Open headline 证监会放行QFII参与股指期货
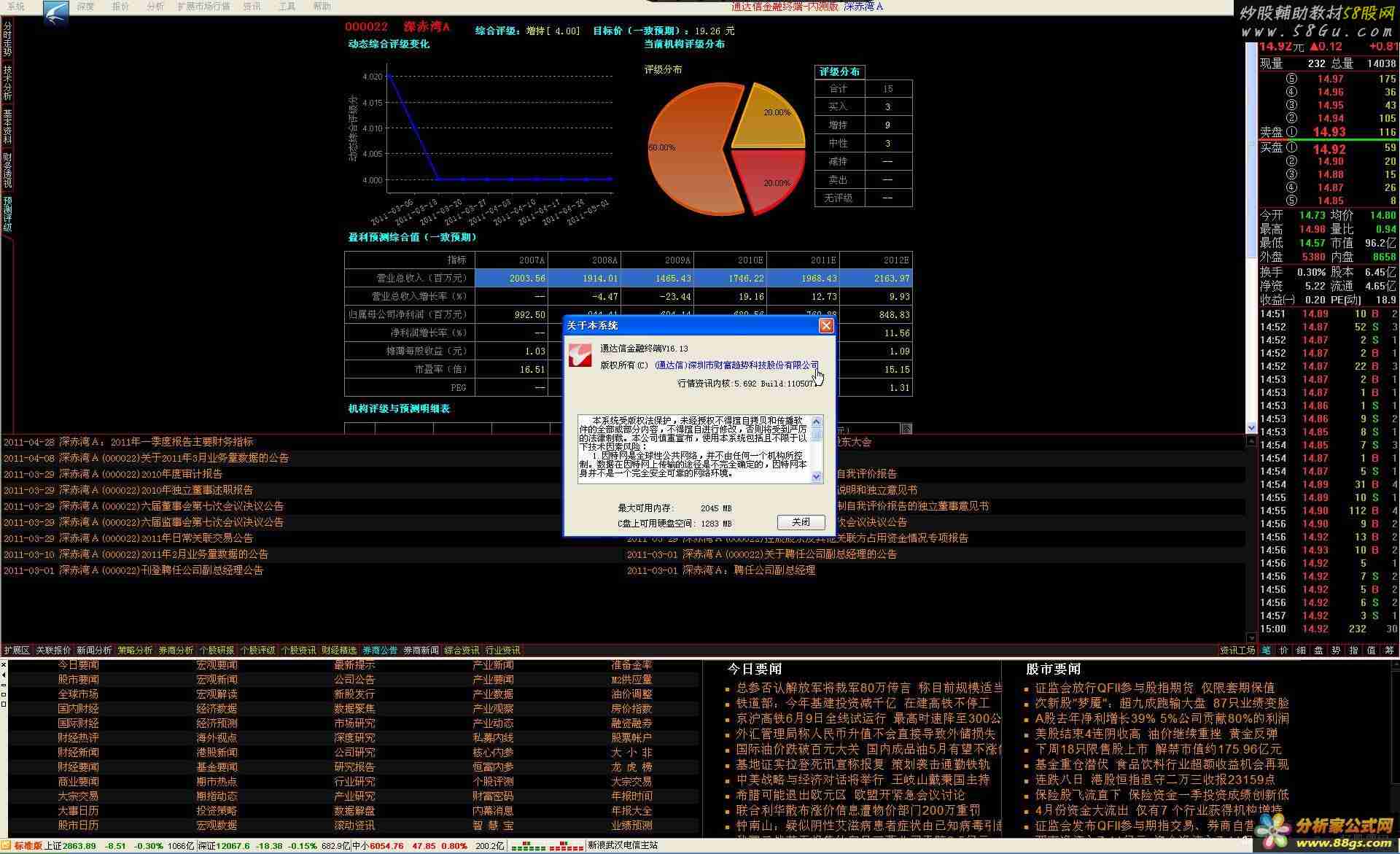This screenshot has width=1400, height=854. tap(1154, 688)
